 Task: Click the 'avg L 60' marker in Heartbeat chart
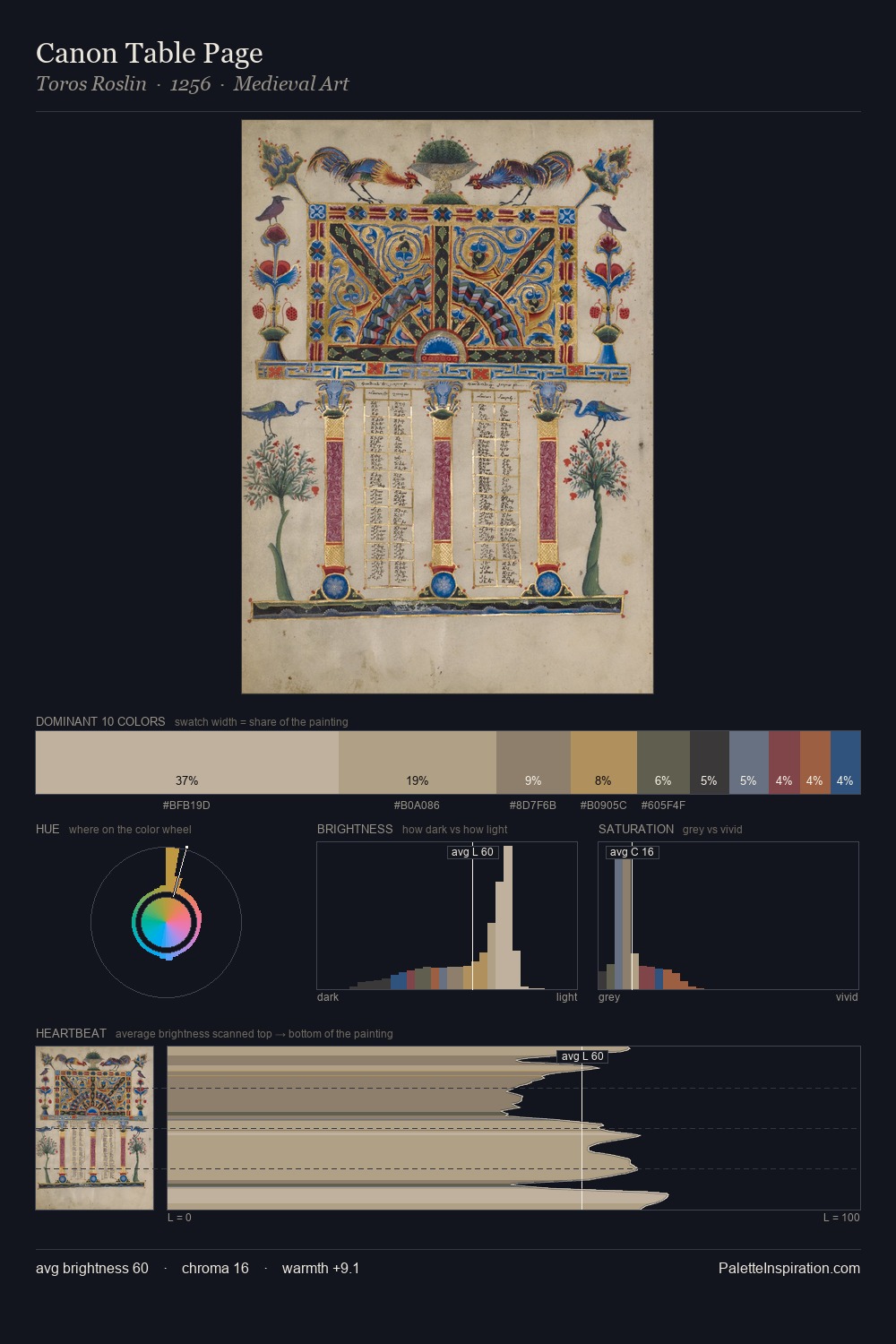click(582, 1056)
